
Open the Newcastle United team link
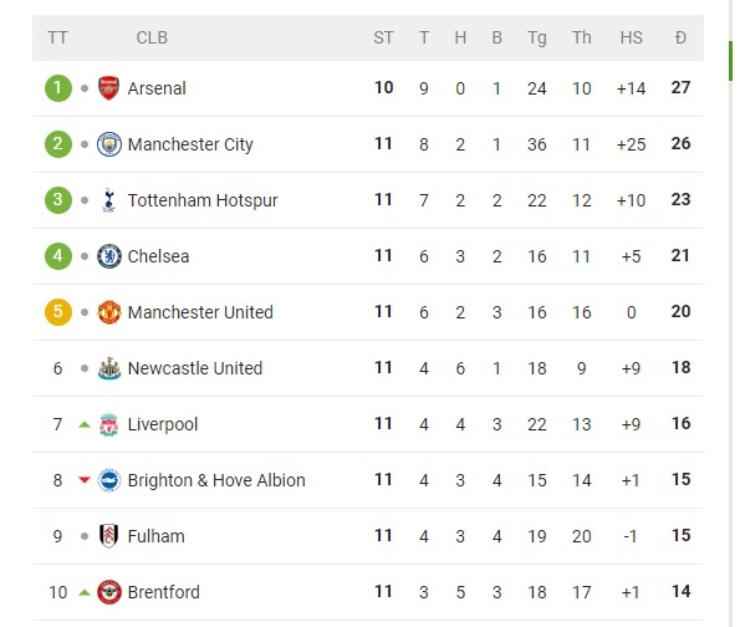click(x=195, y=368)
